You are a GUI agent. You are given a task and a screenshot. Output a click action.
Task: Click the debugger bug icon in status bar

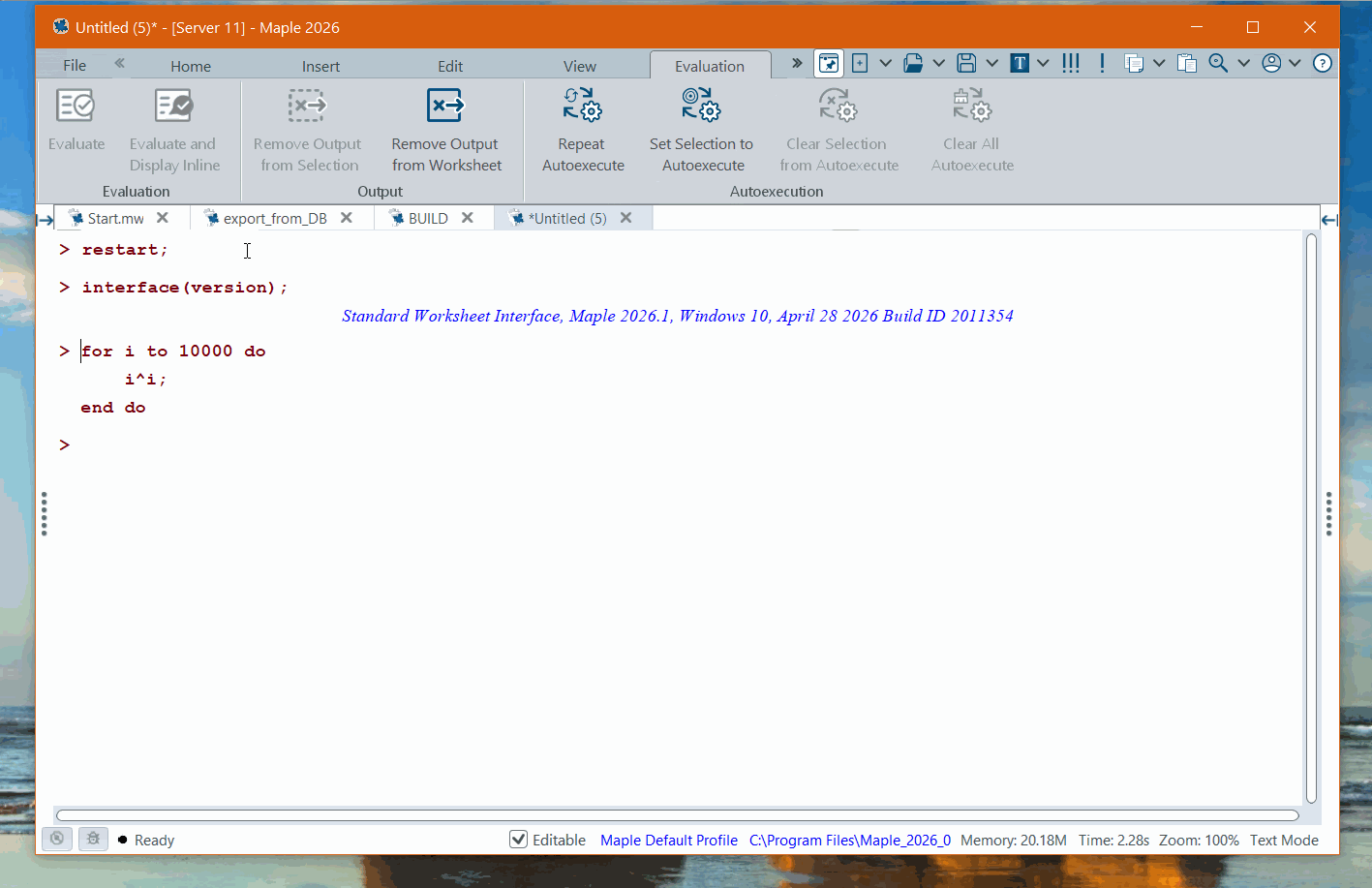click(93, 839)
